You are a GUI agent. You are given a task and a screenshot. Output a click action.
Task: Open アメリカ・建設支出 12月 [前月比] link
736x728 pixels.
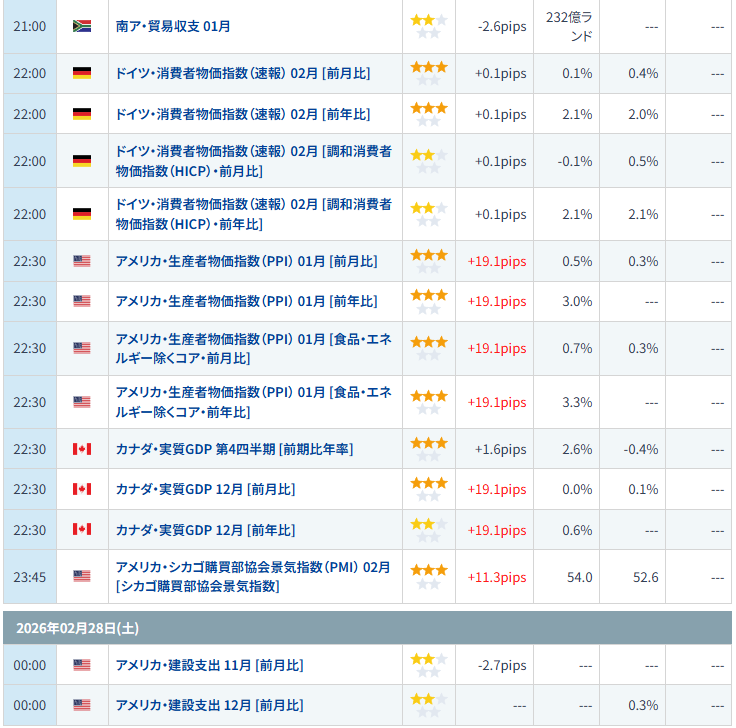(x=209, y=705)
